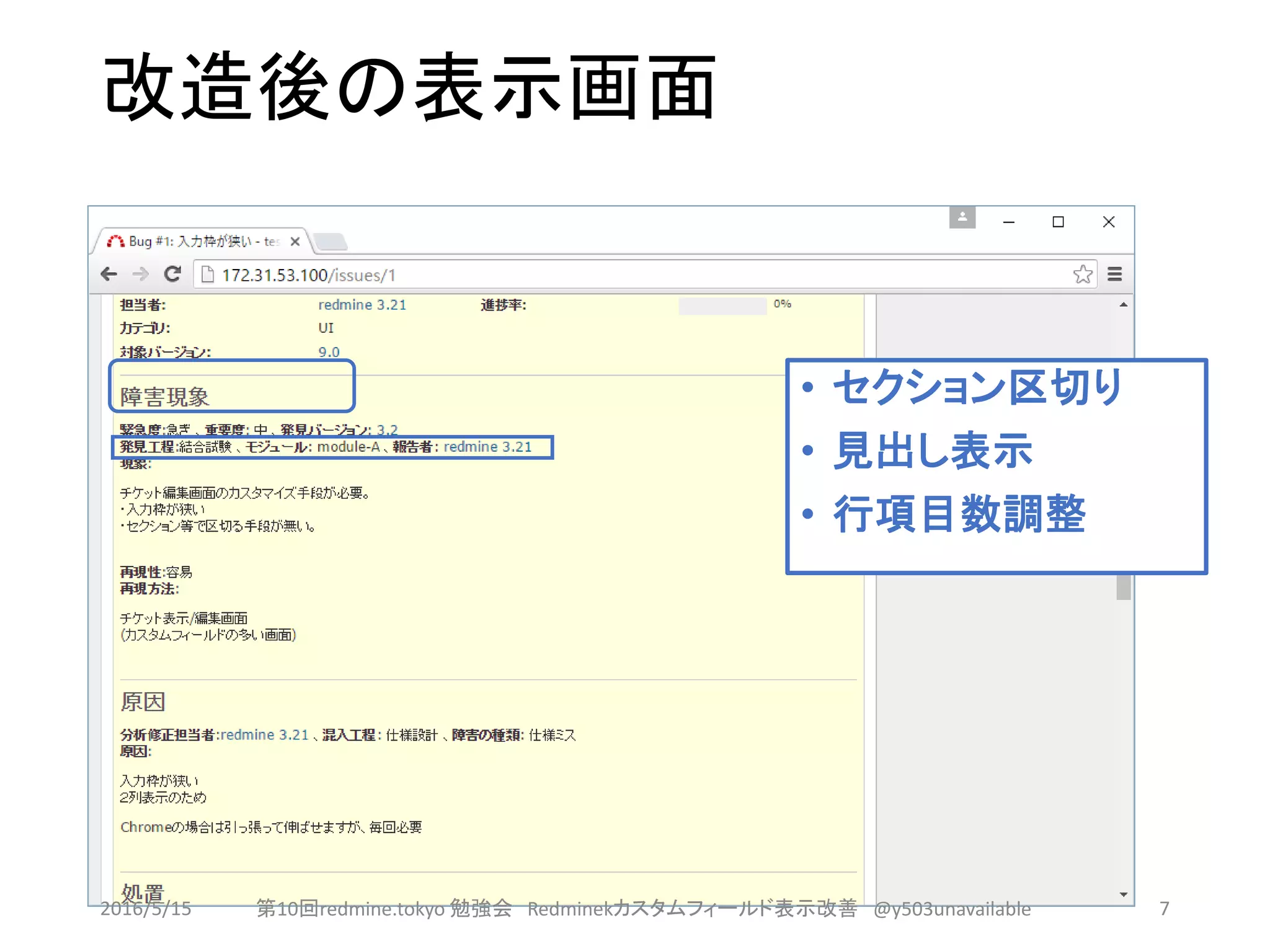Click the browser back arrow
Image resolution: width=1270 pixels, height=952 pixels.
pyautogui.click(x=109, y=274)
